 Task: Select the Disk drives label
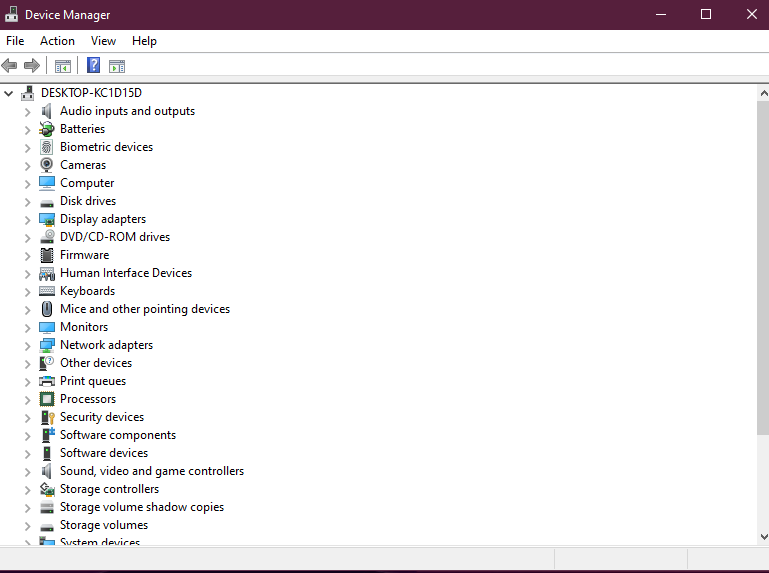[x=88, y=201]
